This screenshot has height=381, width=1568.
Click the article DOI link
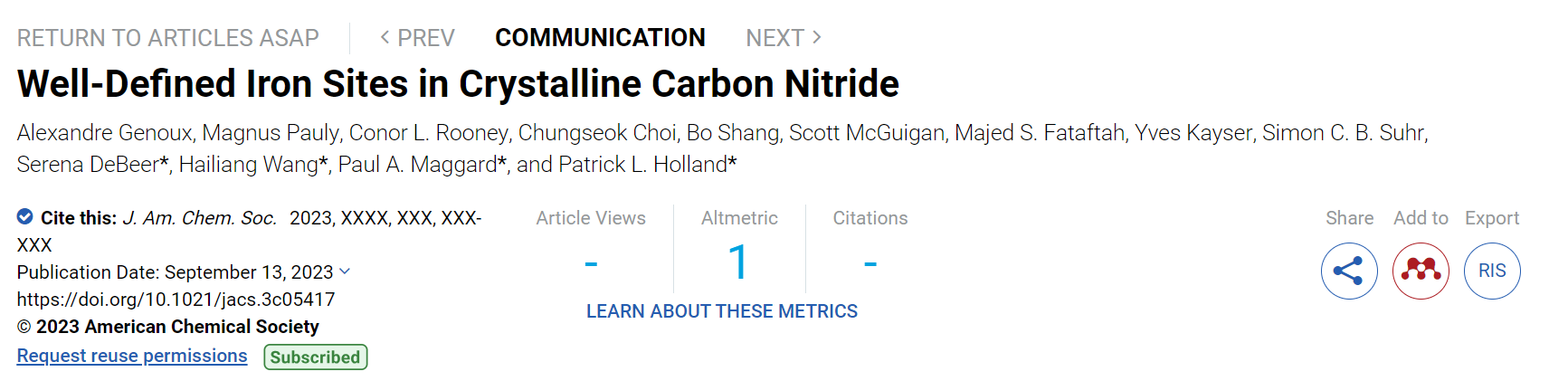176,300
